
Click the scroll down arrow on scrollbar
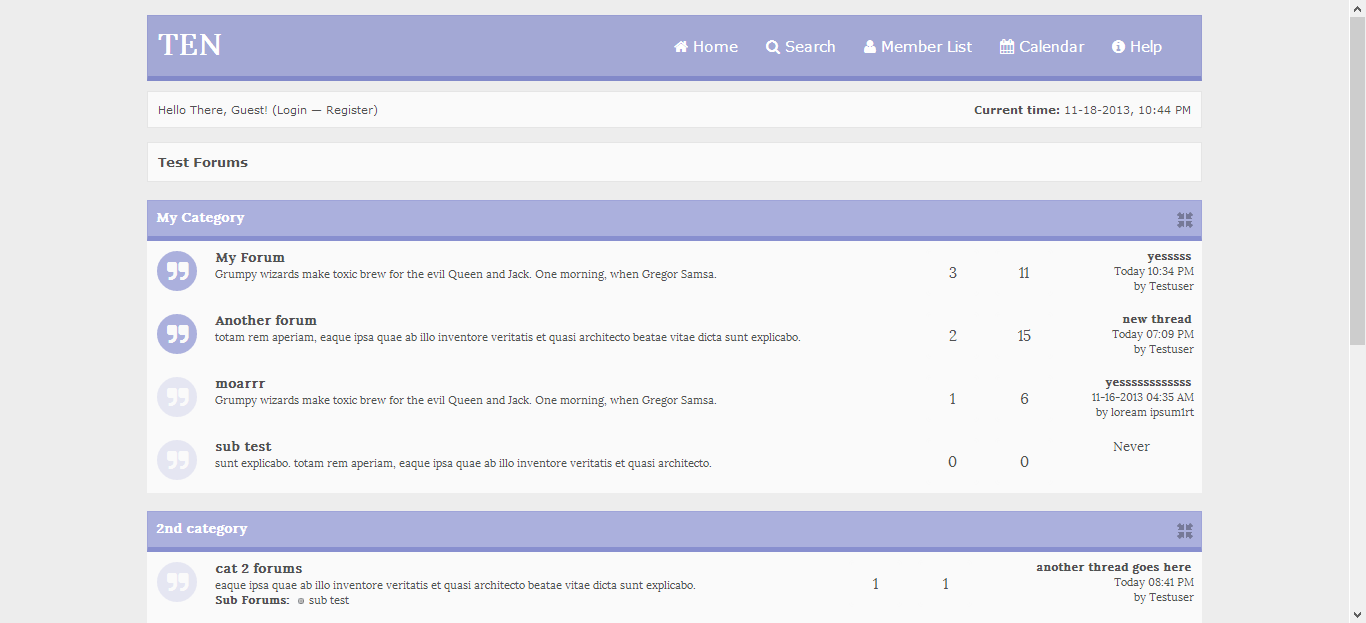coord(1357,614)
